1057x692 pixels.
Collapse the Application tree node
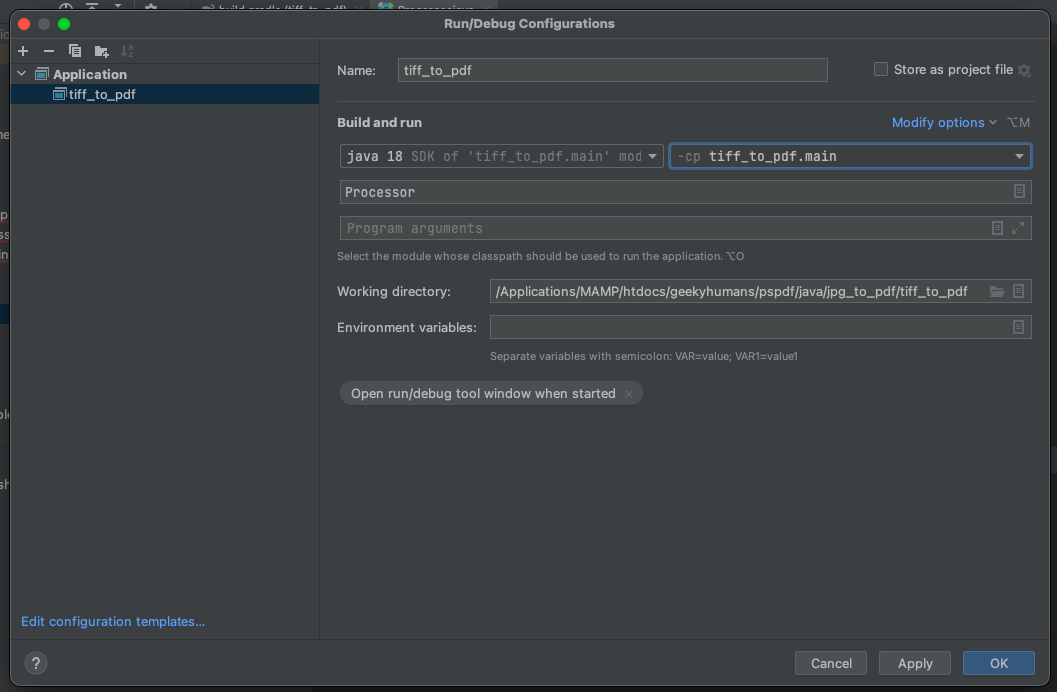[21, 73]
